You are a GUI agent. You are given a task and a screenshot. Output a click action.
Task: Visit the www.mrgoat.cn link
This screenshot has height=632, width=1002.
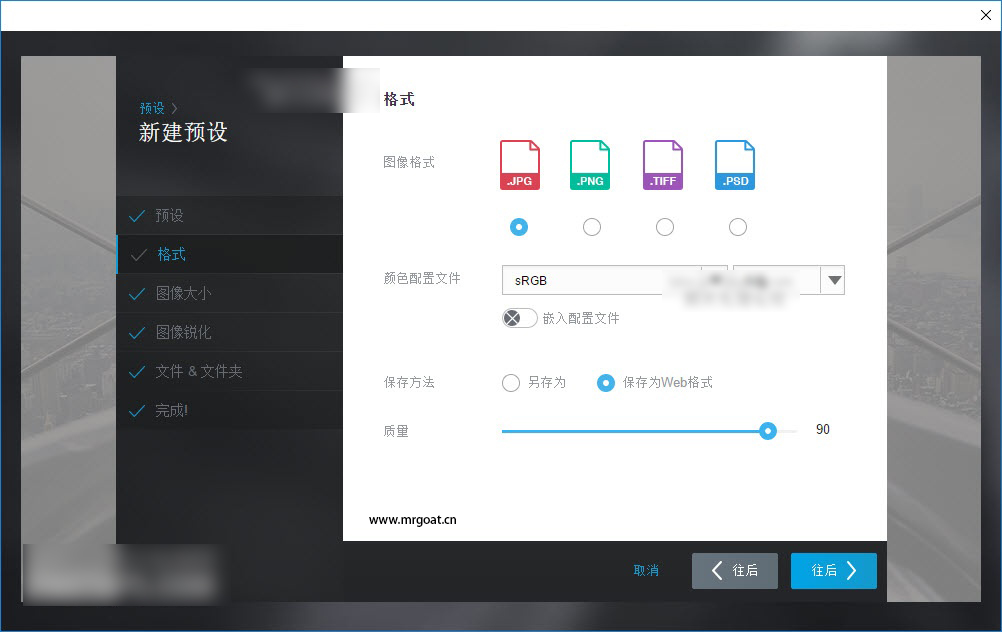(x=412, y=520)
